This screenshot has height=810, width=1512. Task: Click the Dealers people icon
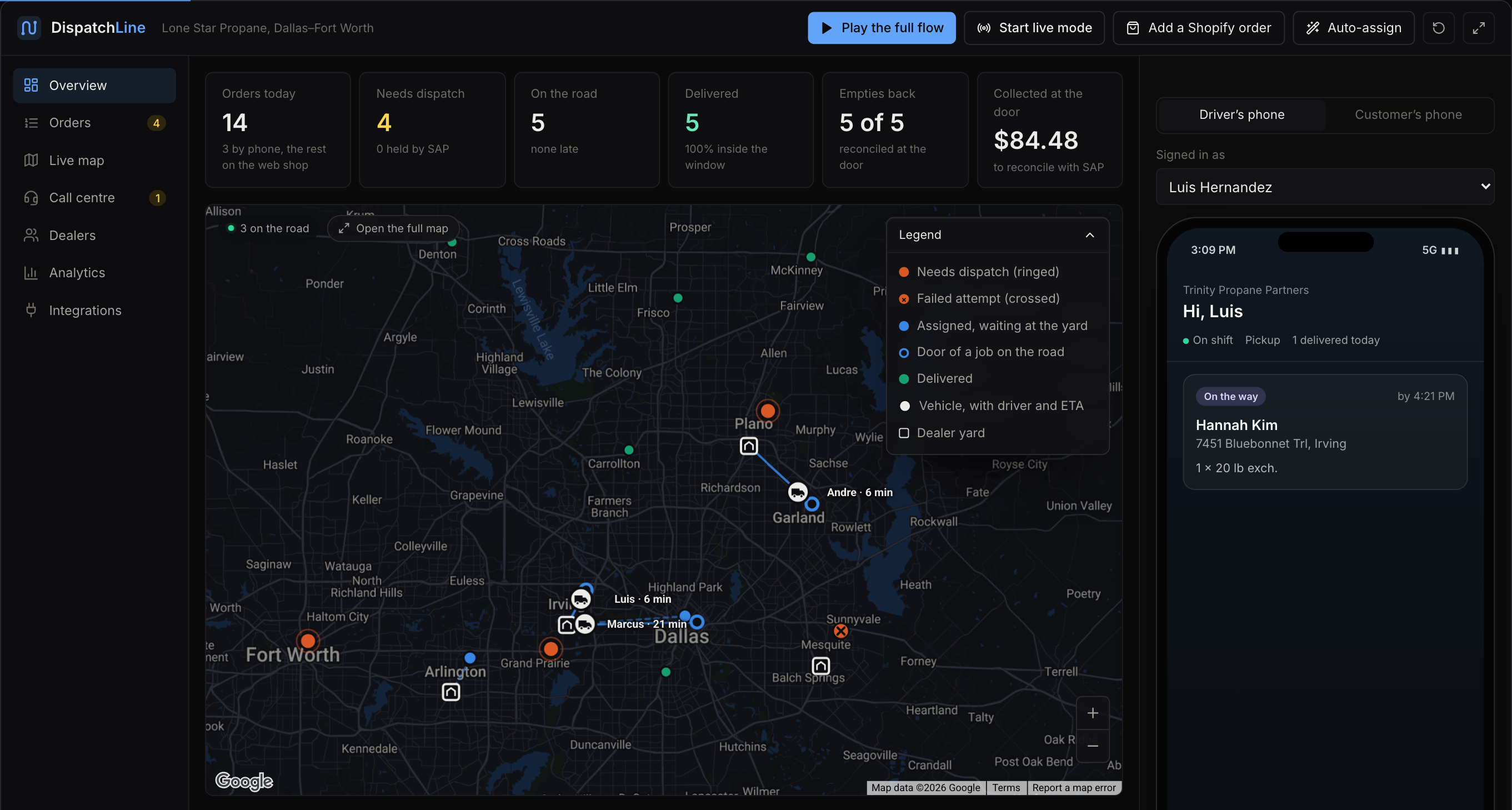click(x=31, y=236)
